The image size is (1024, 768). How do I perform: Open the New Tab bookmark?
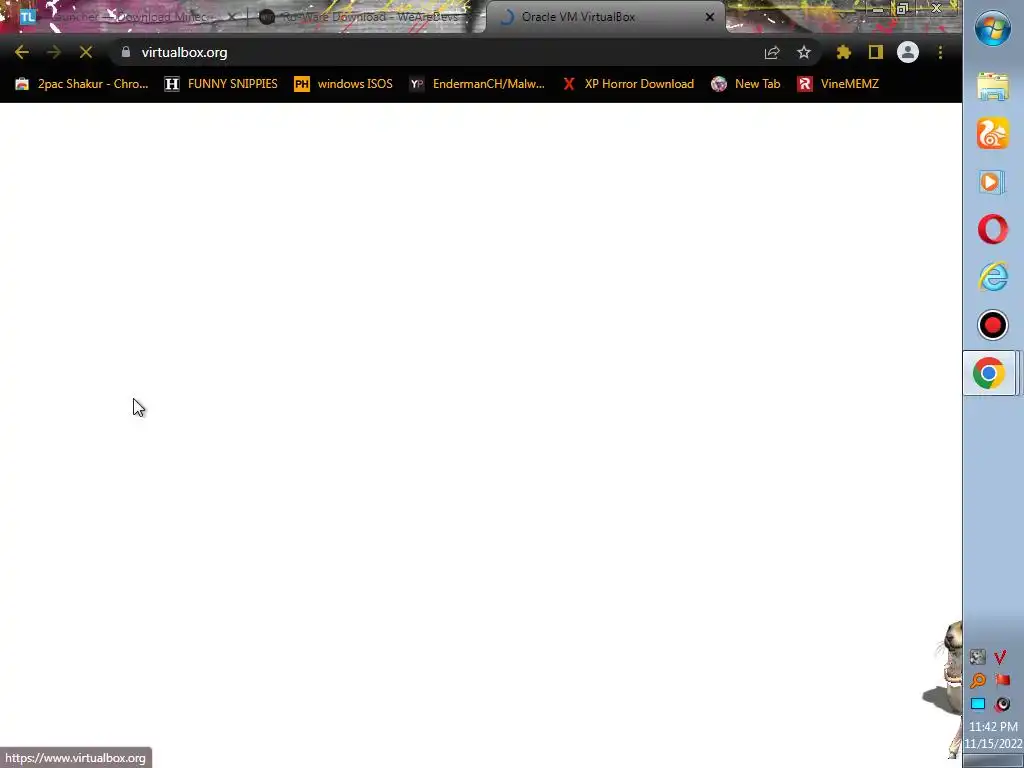pyautogui.click(x=746, y=84)
